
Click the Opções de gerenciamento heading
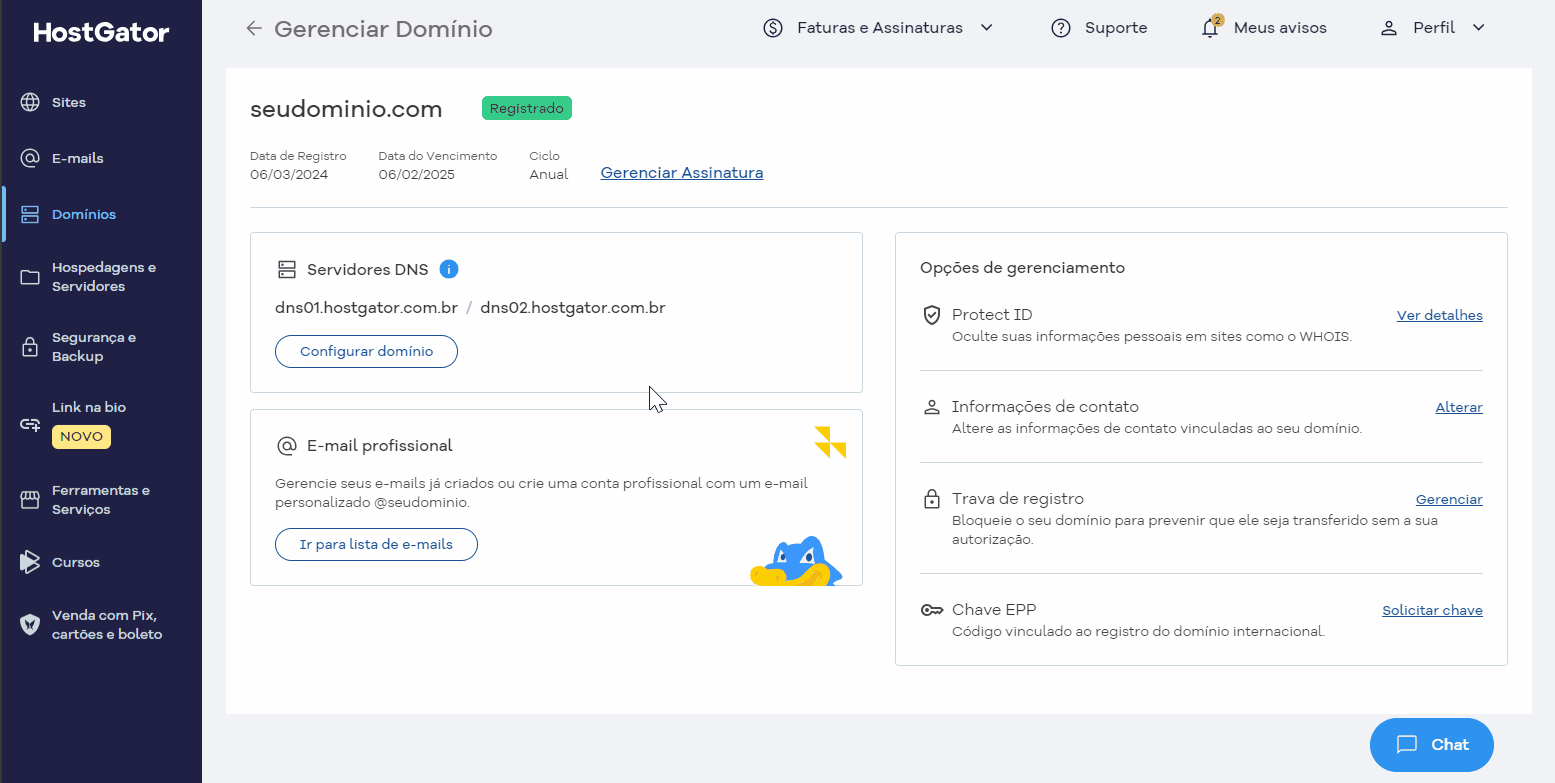click(1022, 268)
